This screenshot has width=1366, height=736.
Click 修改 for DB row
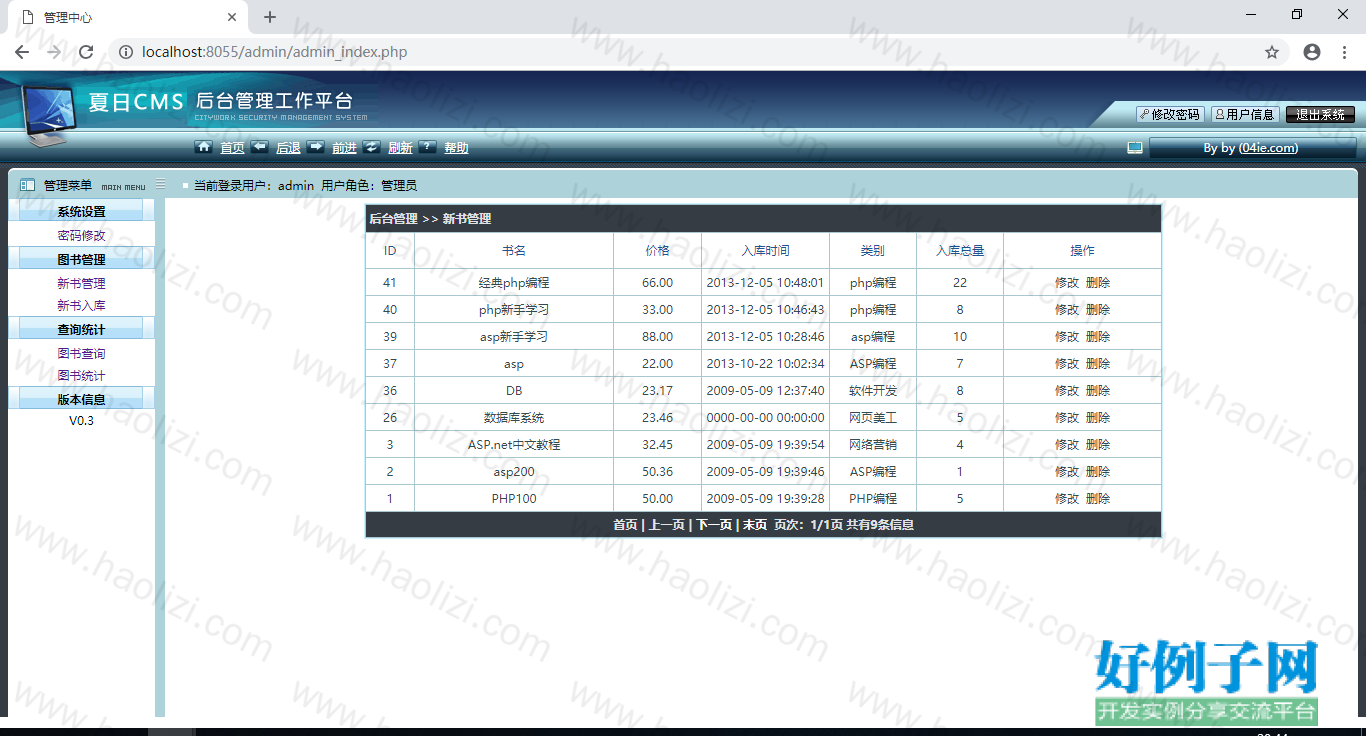click(1067, 391)
